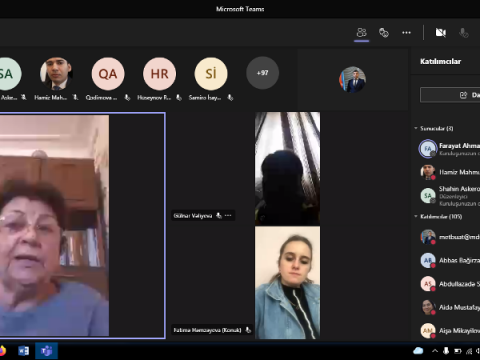Click the Katılımcılar panel heading
Viewport: 480px width, 360px height.
440,61
